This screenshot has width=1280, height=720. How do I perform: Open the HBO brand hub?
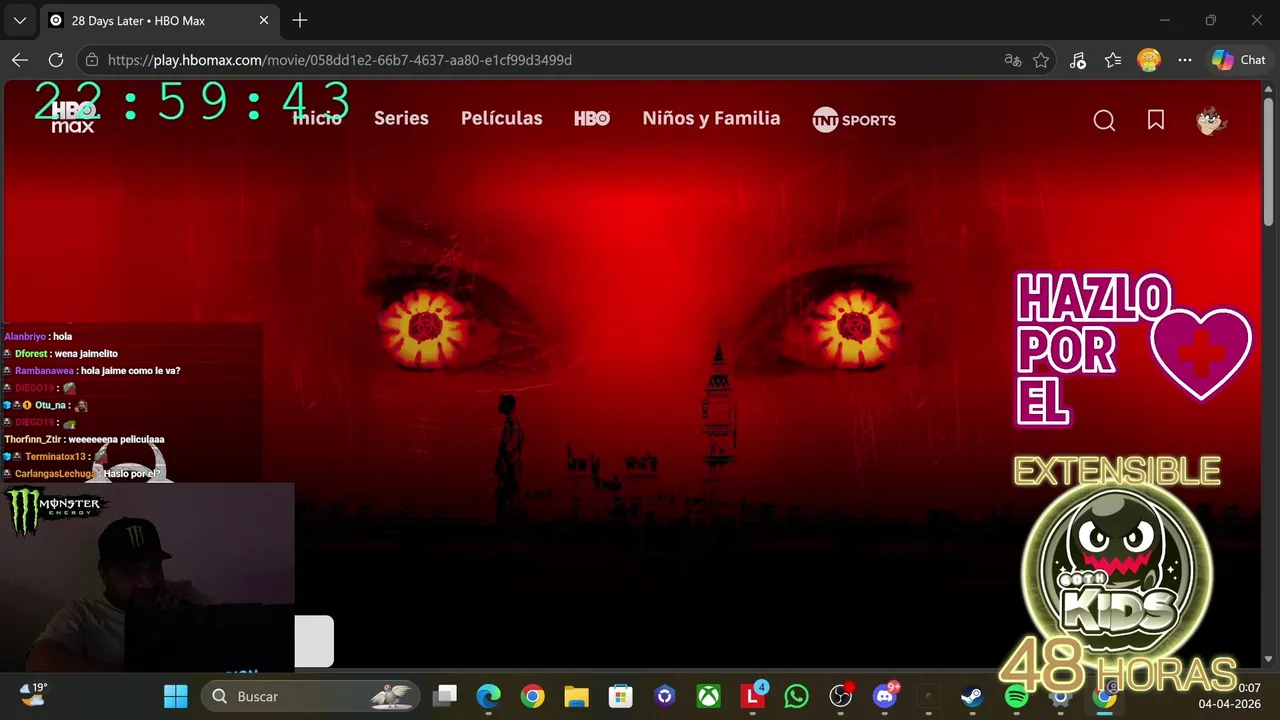[x=592, y=118]
